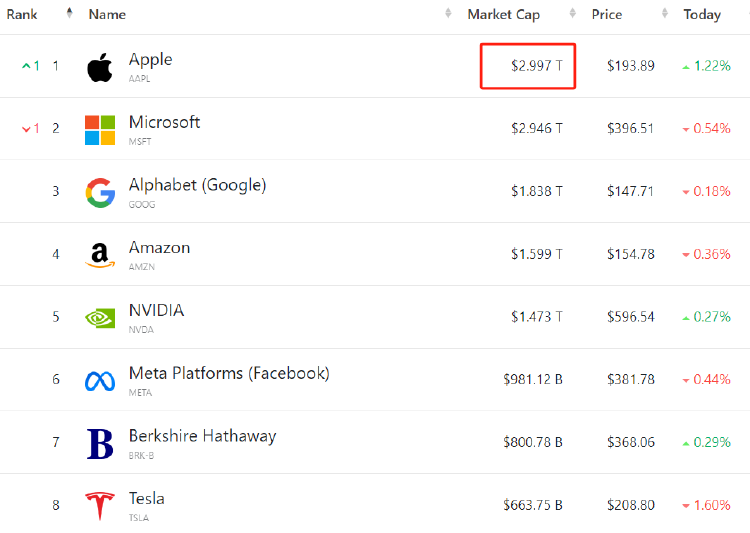Open Meta Platforms (Facebook) link
The height and width of the screenshot is (533, 750).
pos(229,373)
